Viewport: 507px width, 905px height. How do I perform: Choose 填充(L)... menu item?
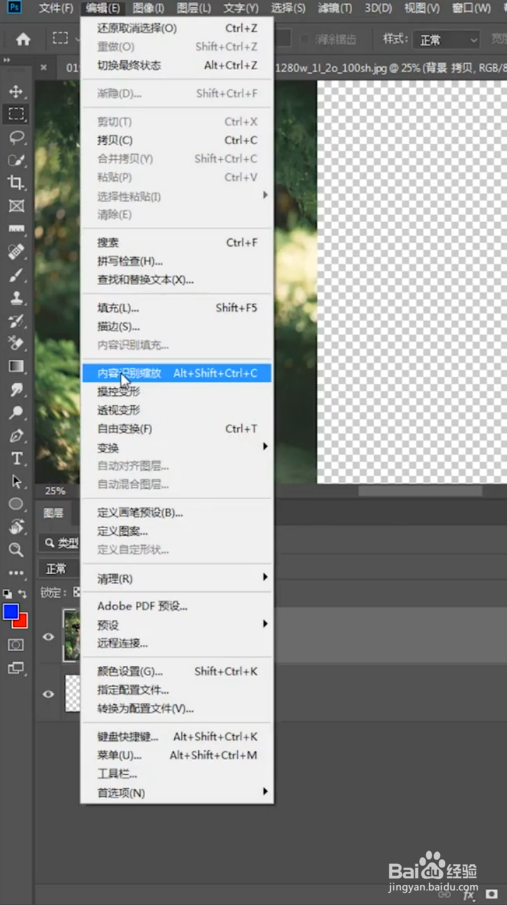[177, 308]
